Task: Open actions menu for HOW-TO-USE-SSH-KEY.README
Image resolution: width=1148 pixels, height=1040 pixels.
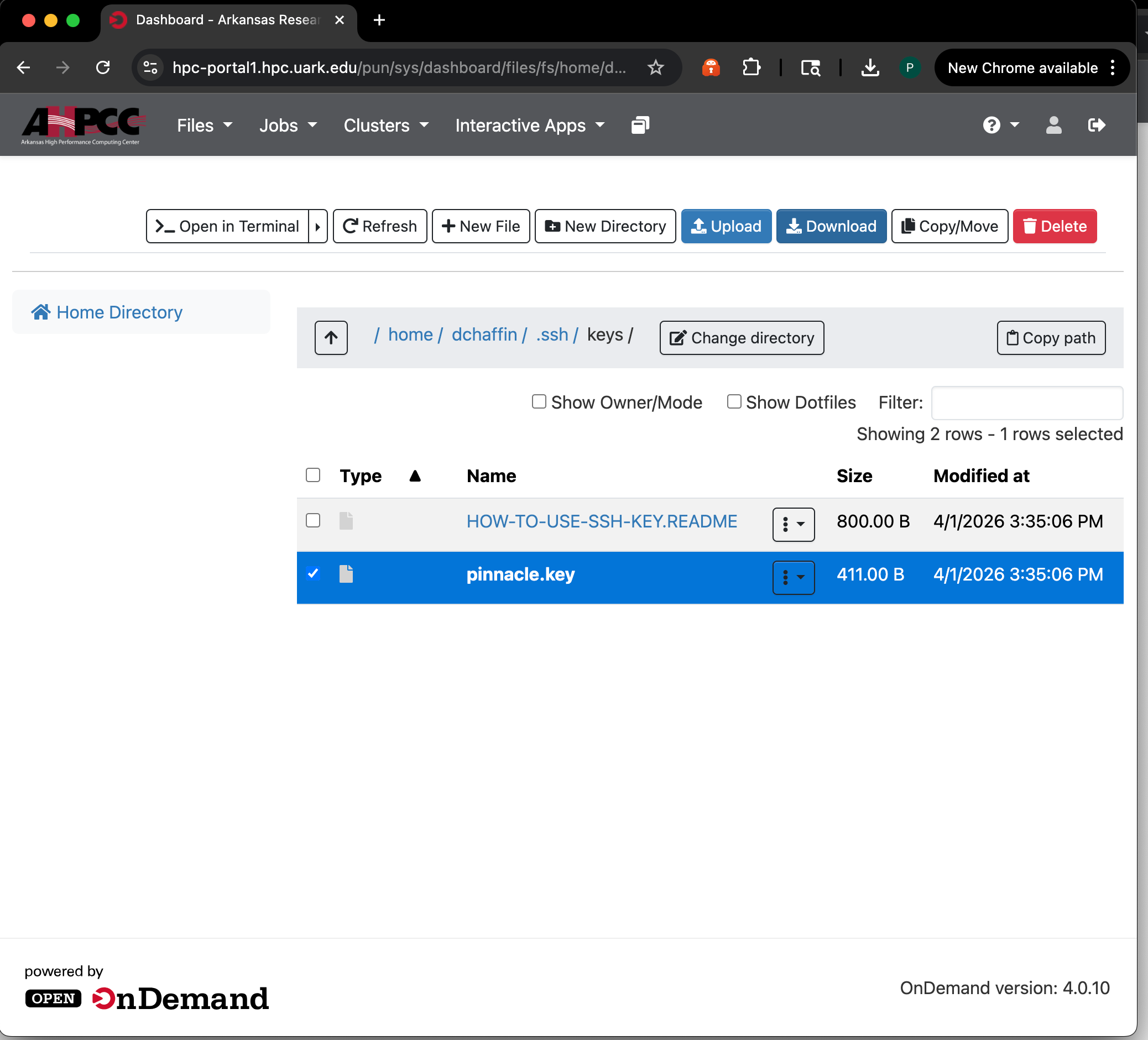Action: pyautogui.click(x=793, y=524)
